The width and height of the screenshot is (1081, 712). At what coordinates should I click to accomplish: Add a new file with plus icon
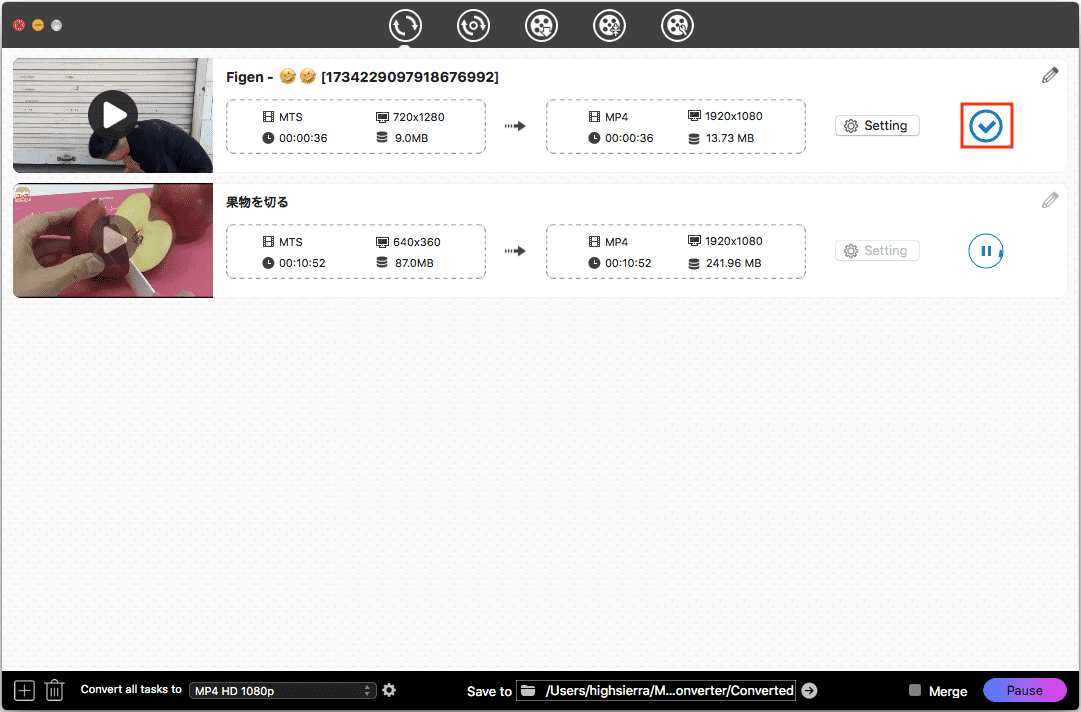pos(24,690)
